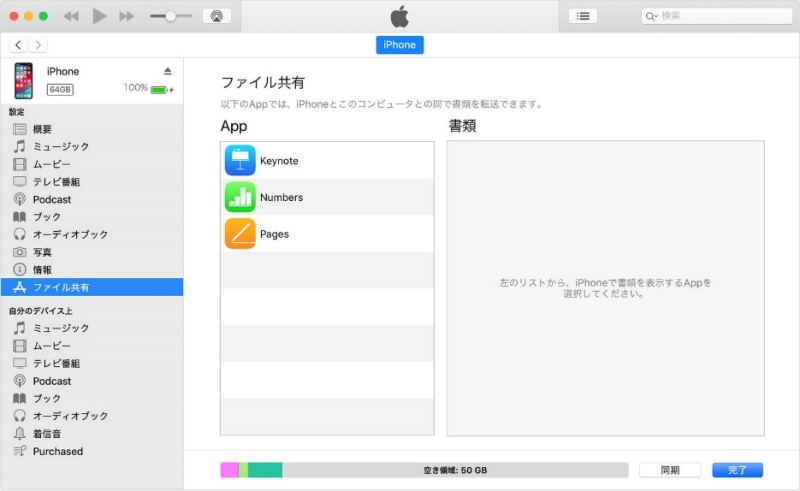
Task: Click the iPhone device thumbnail icon
Action: (23, 80)
